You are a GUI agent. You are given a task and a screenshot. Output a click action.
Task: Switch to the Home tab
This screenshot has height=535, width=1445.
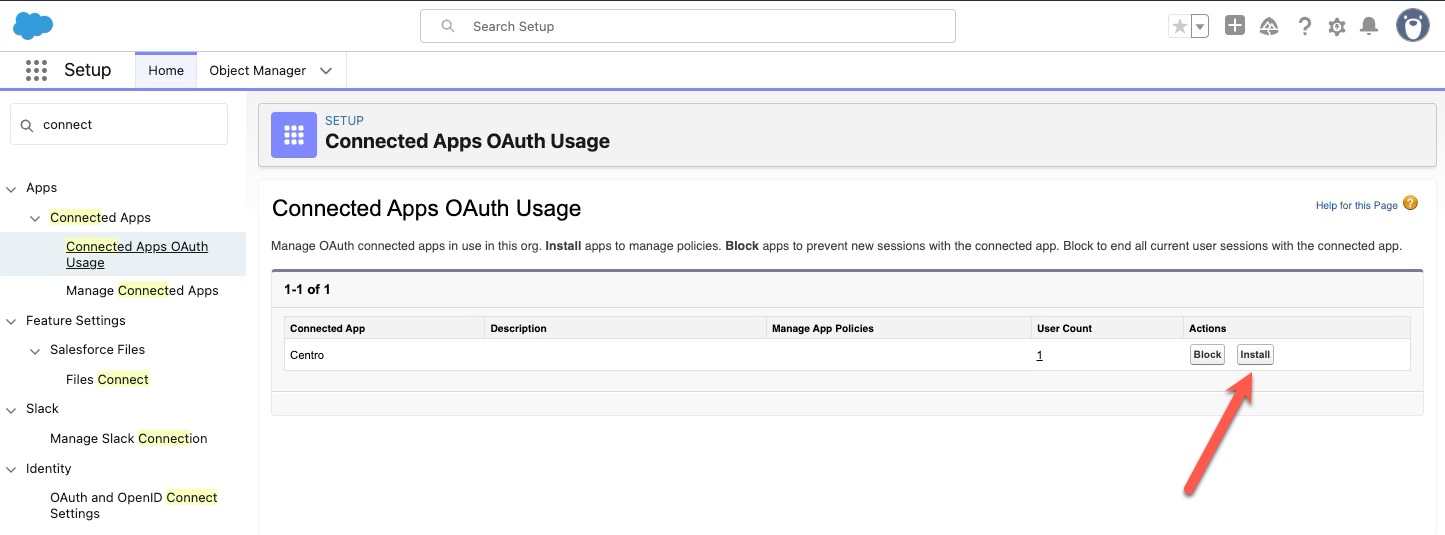[166, 71]
